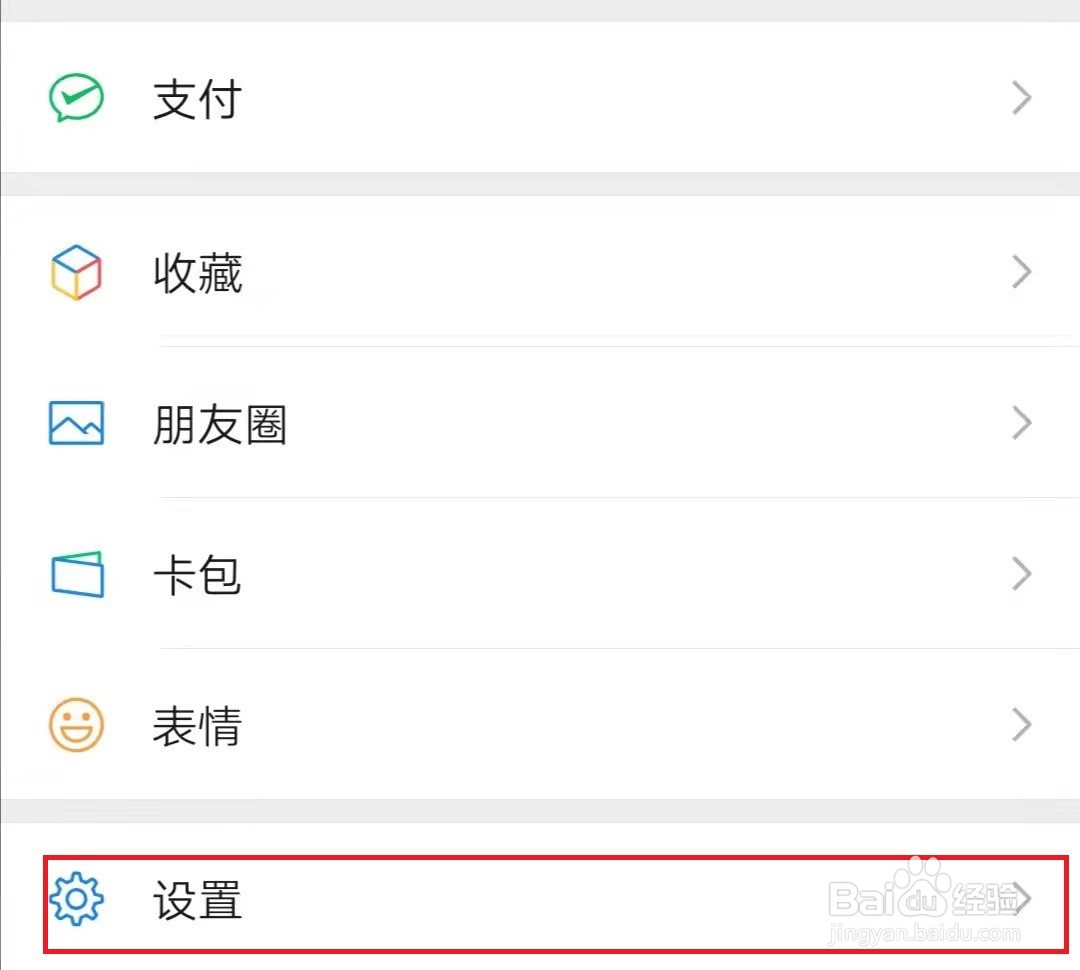Open the 支付 menu entry
This screenshot has width=1080, height=970.
click(197, 100)
